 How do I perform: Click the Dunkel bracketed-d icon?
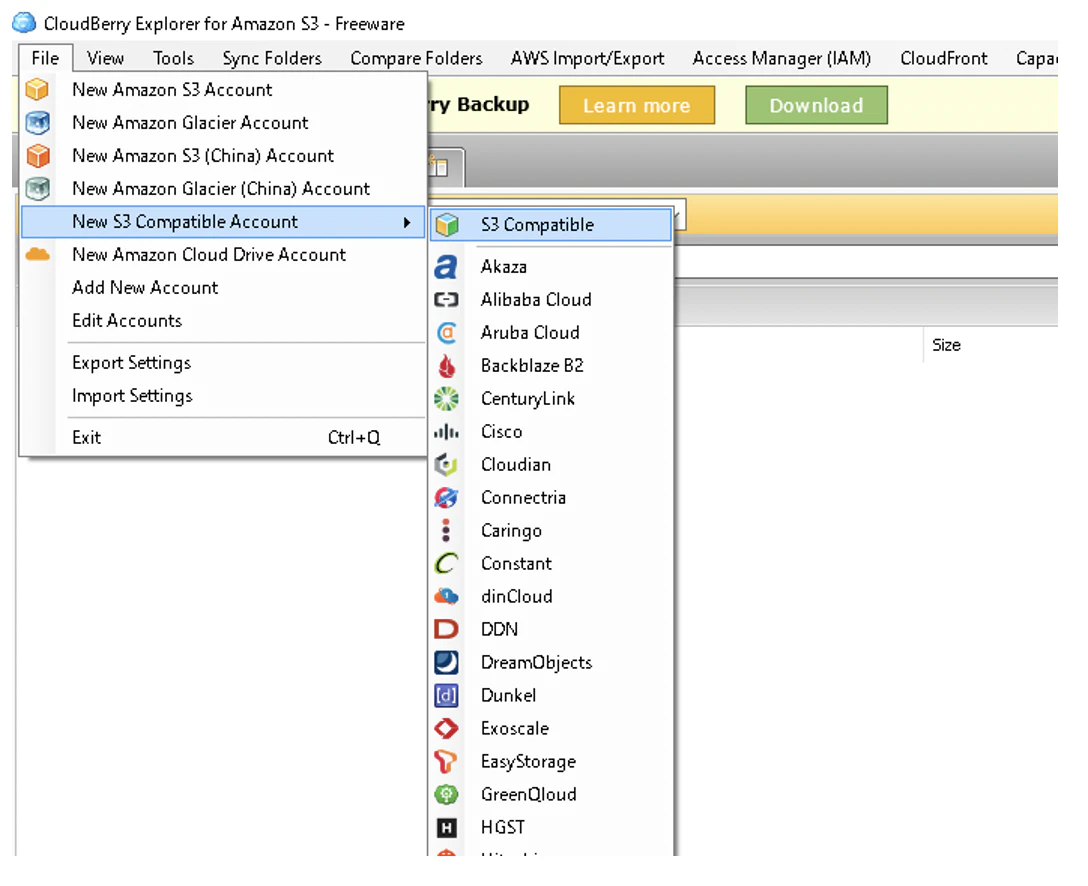[446, 695]
